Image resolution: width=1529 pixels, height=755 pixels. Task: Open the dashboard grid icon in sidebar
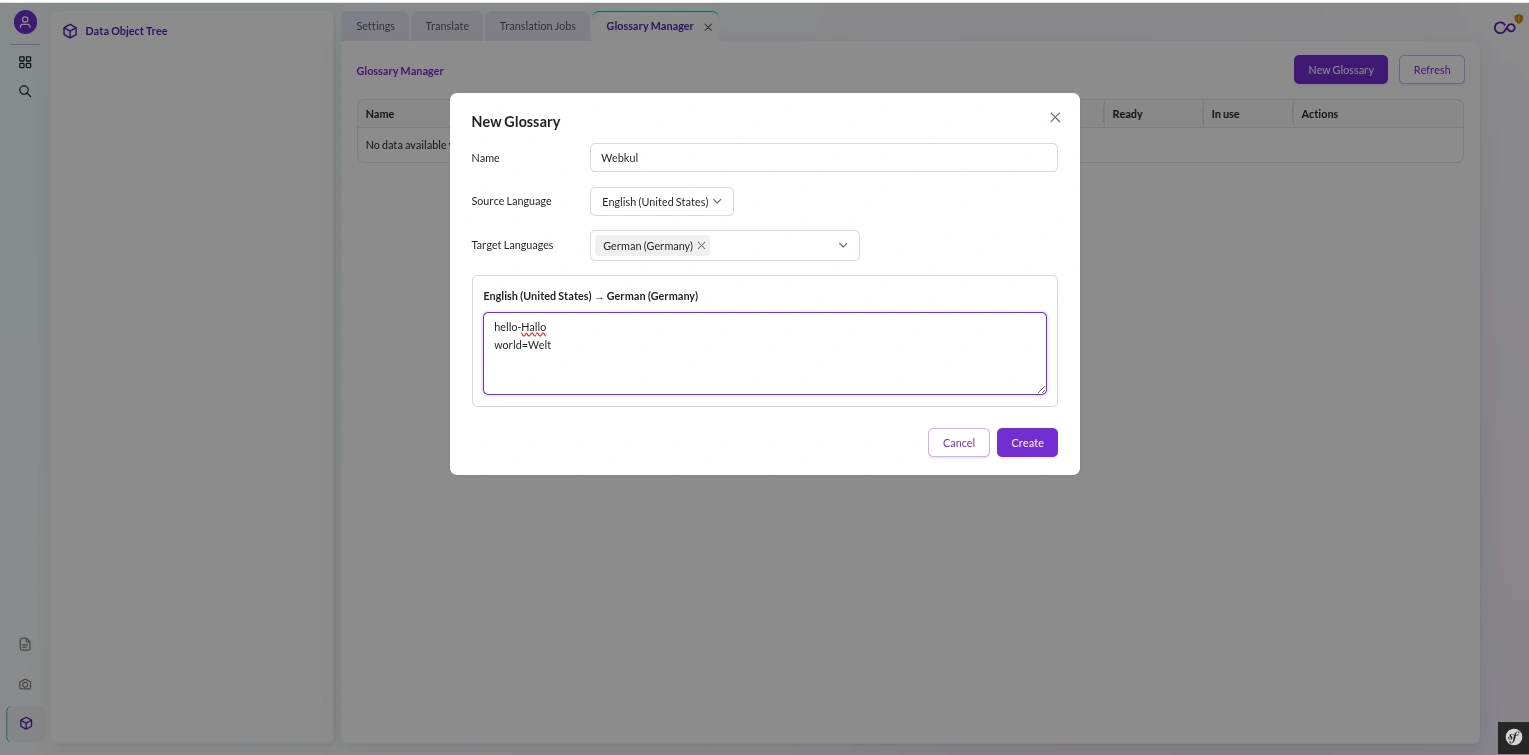pos(25,62)
